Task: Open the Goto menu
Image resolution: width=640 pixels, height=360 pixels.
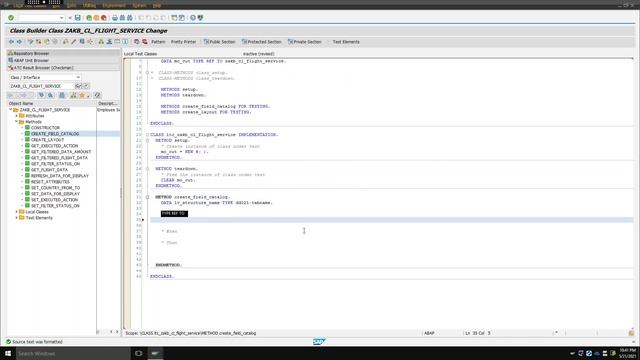Action: click(x=71, y=5)
